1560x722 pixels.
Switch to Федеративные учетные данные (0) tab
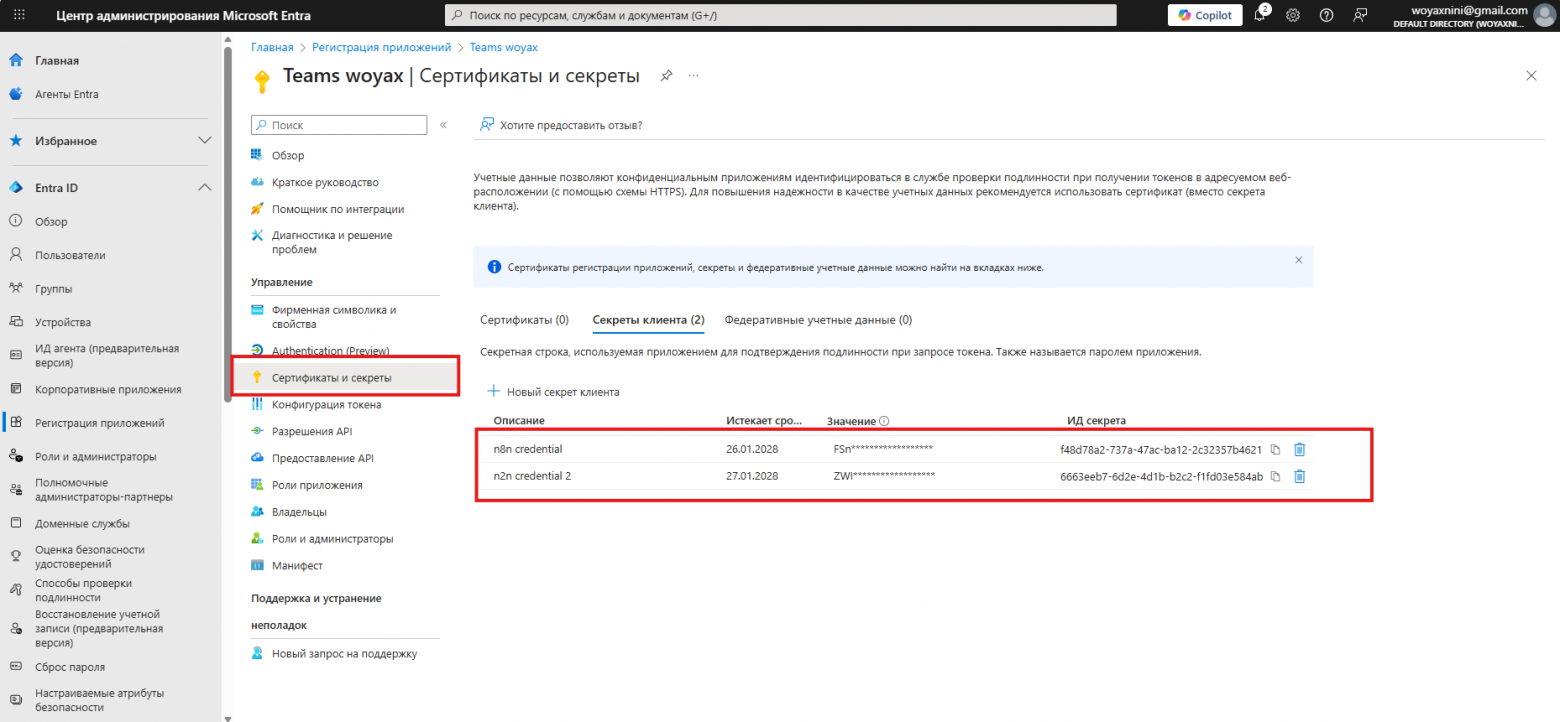(818, 320)
